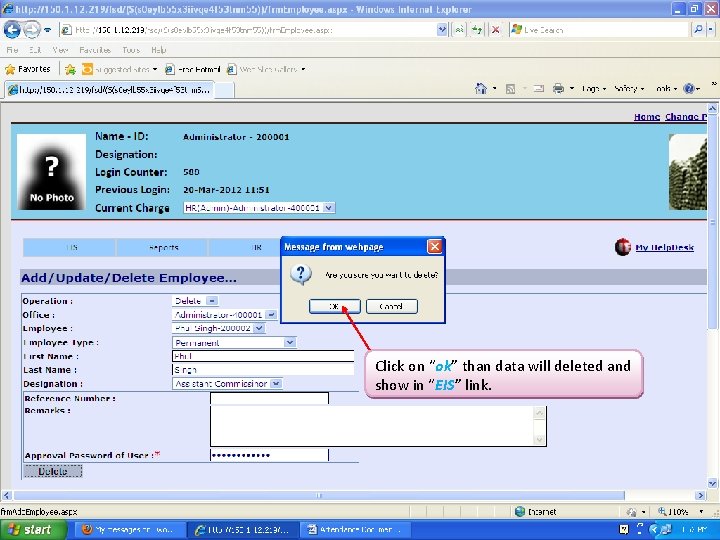
Task: Open the zoom level dropdown in status bar
Action: pyautogui.click(x=701, y=512)
